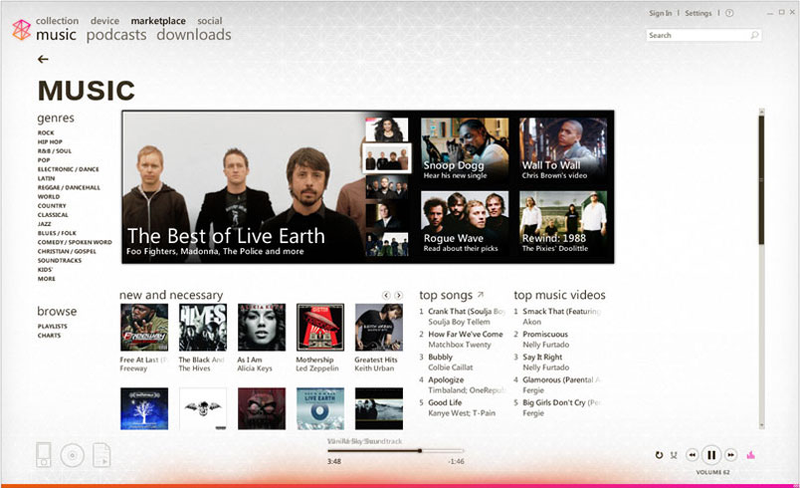Click the disc icon at bottom left
800x488 pixels.
pos(72,455)
